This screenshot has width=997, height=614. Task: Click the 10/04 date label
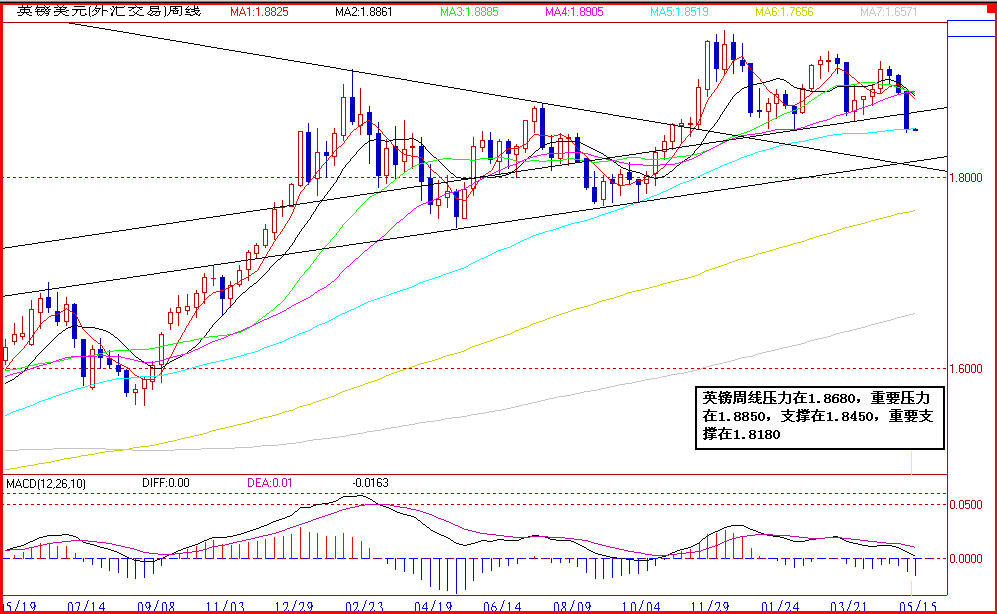click(642, 606)
